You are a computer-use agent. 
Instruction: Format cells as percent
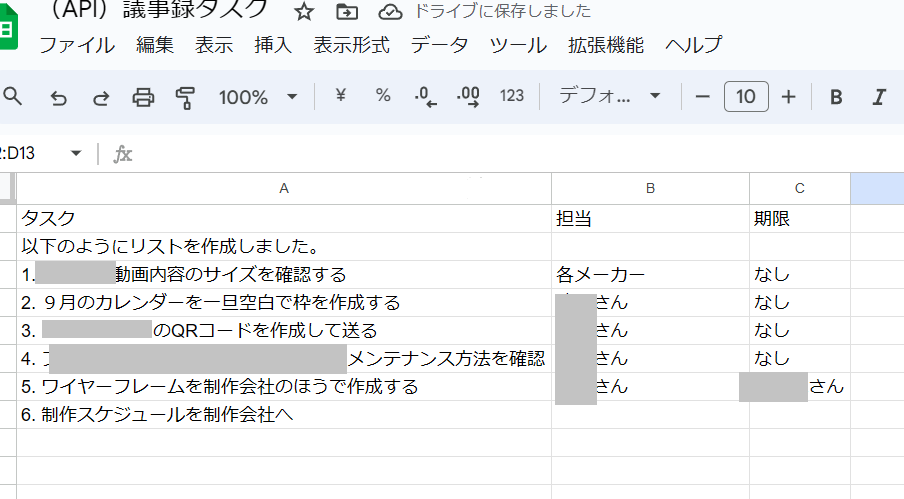(x=383, y=95)
